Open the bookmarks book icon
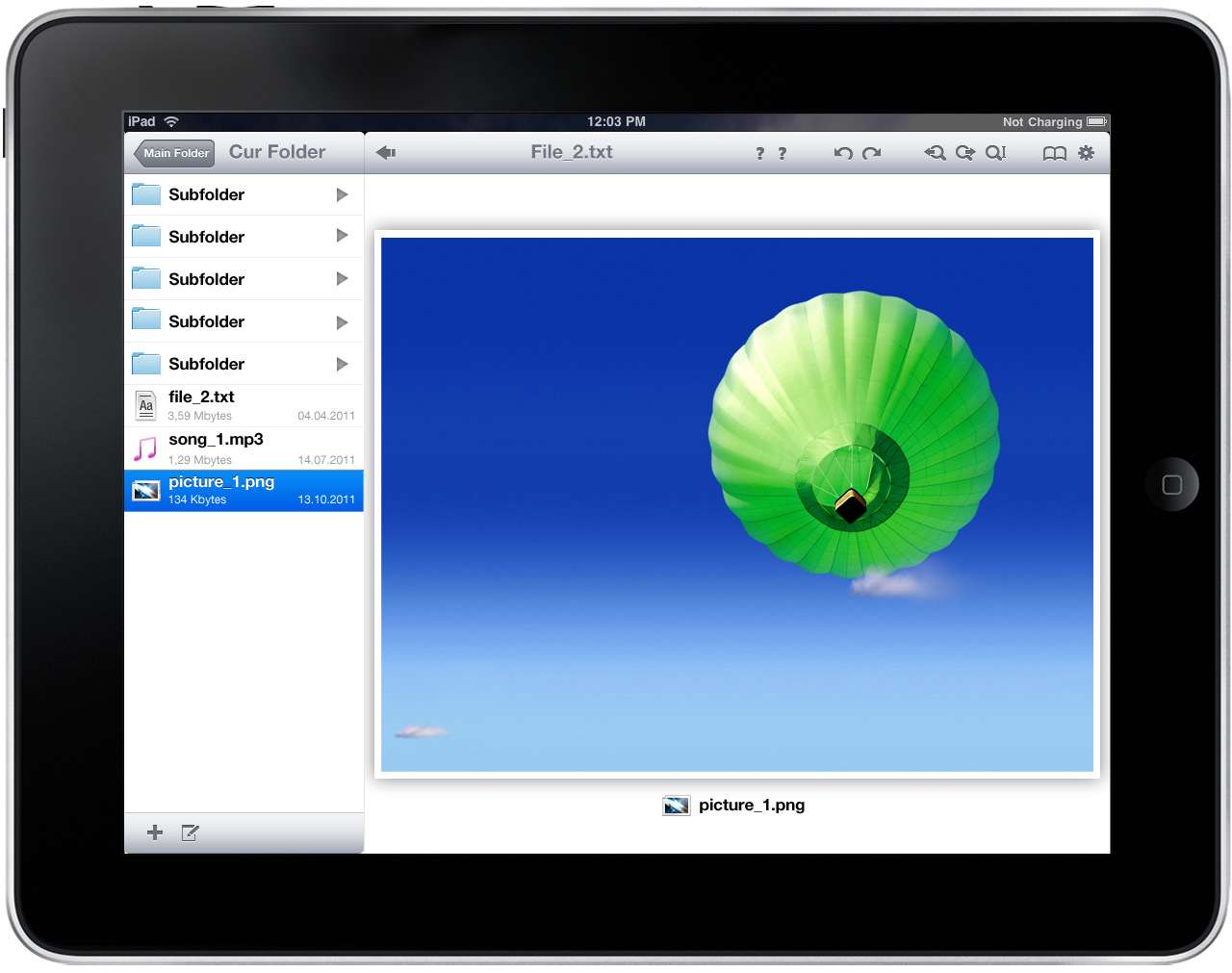1232x973 pixels. click(1055, 153)
